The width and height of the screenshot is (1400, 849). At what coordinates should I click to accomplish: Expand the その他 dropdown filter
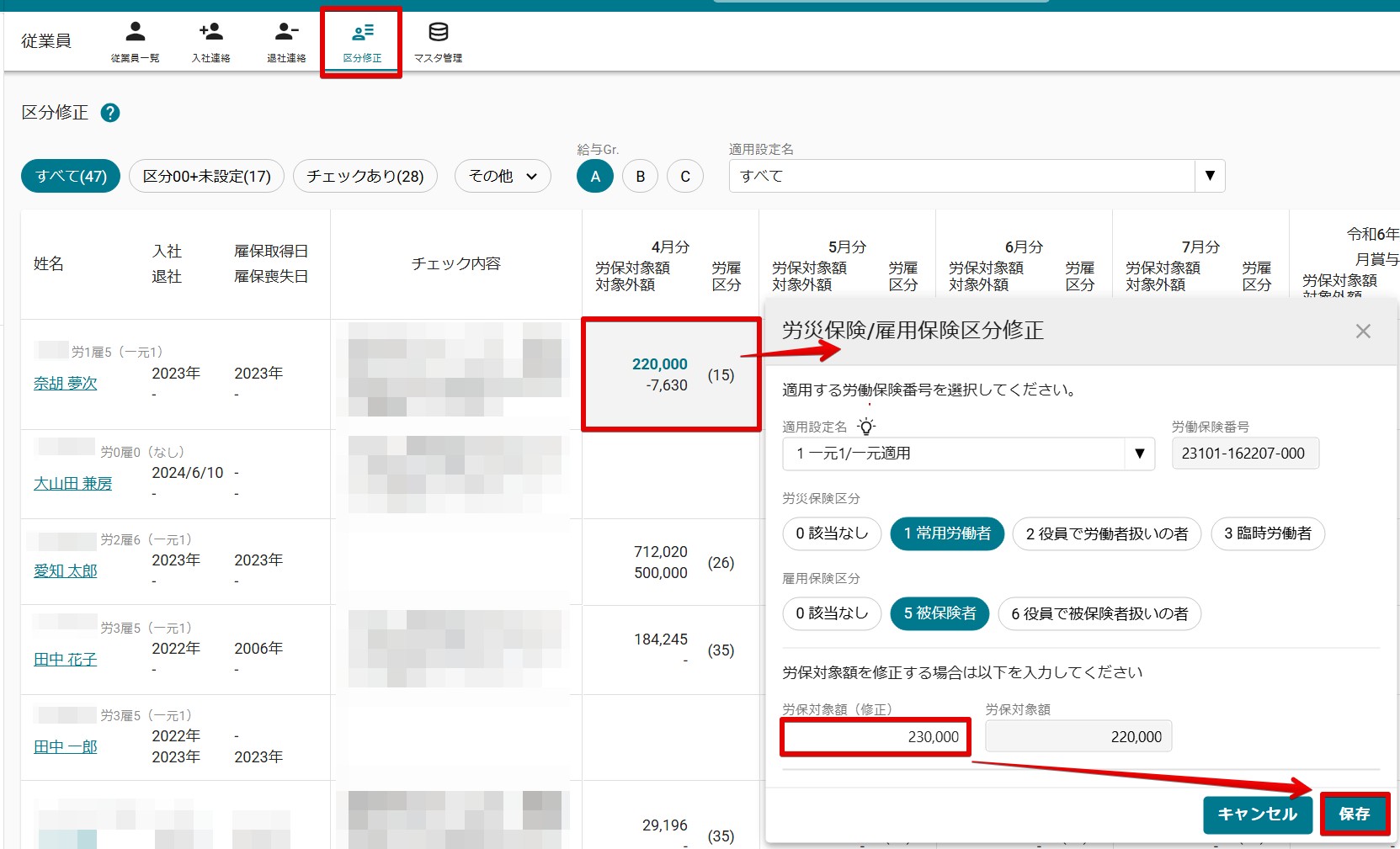pyautogui.click(x=503, y=176)
